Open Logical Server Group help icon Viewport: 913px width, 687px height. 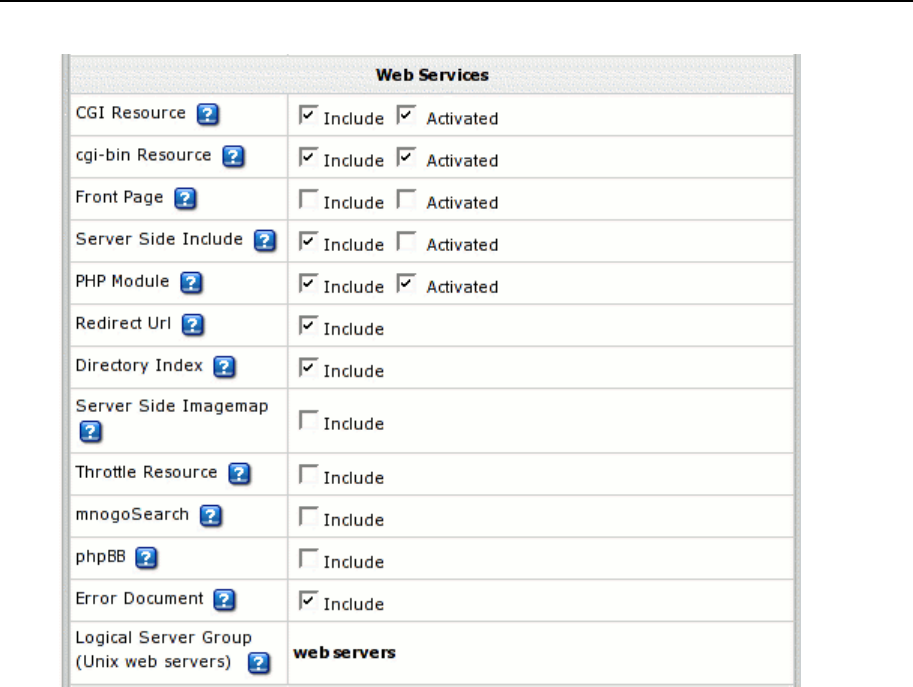pos(259,663)
